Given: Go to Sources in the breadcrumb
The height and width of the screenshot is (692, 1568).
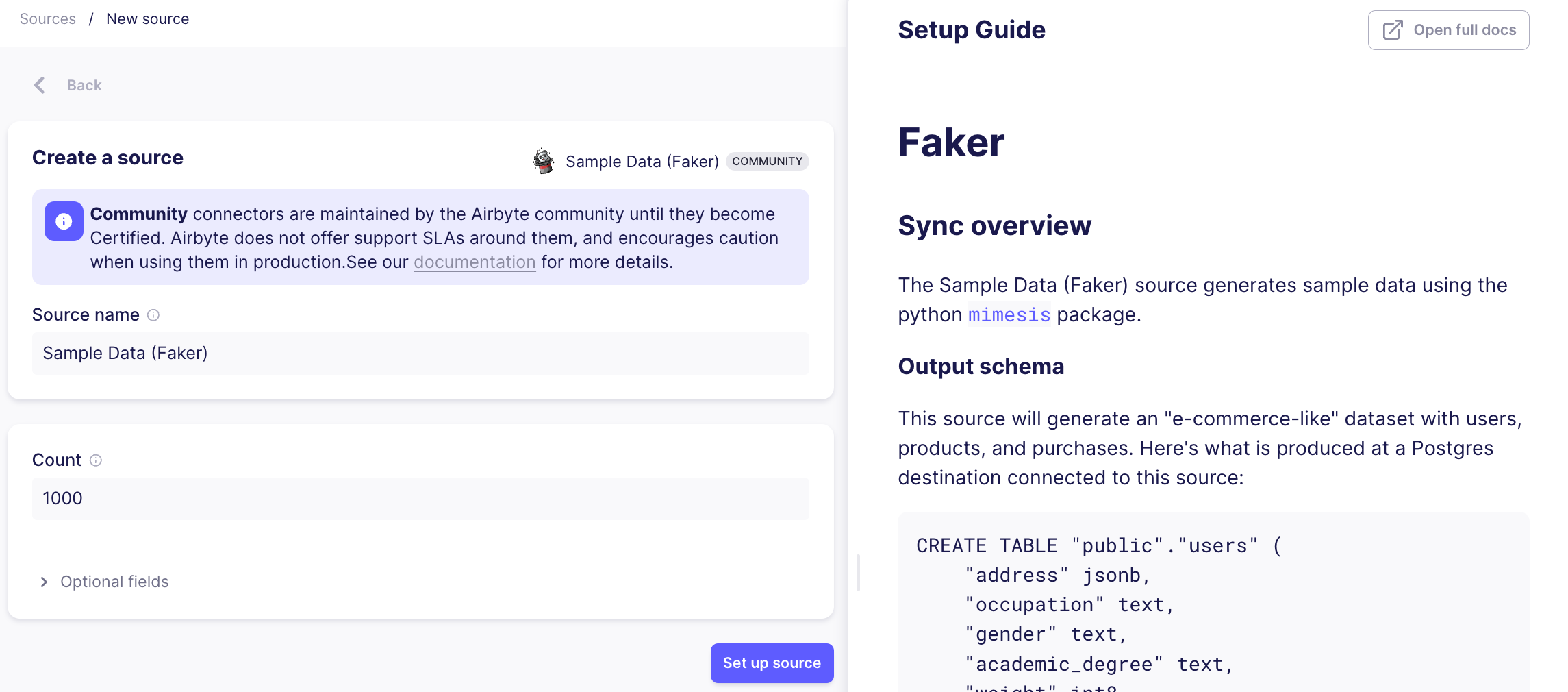Looking at the screenshot, I should (47, 19).
